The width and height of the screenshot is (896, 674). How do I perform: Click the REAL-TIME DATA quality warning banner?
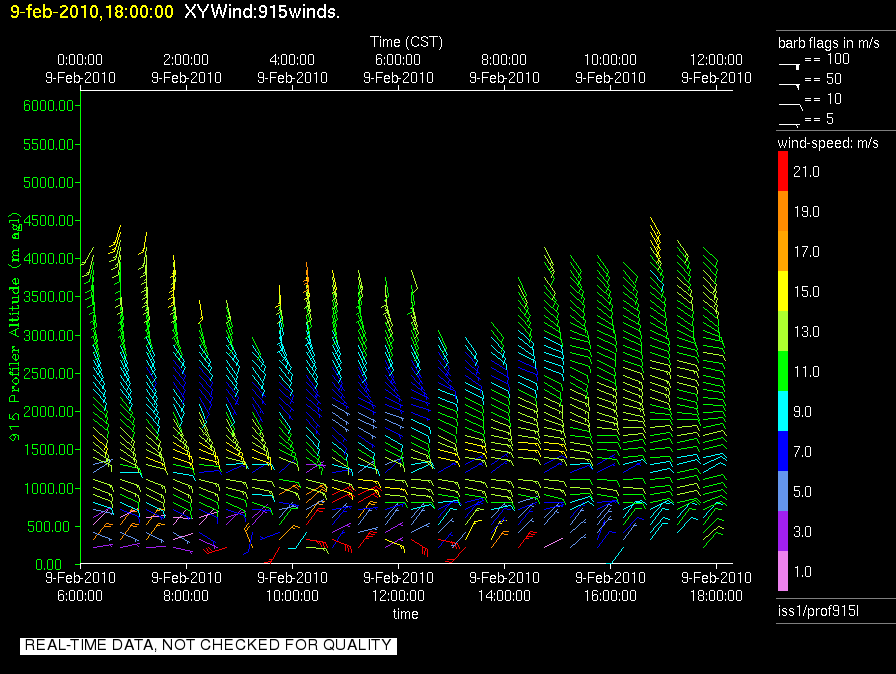[208, 645]
